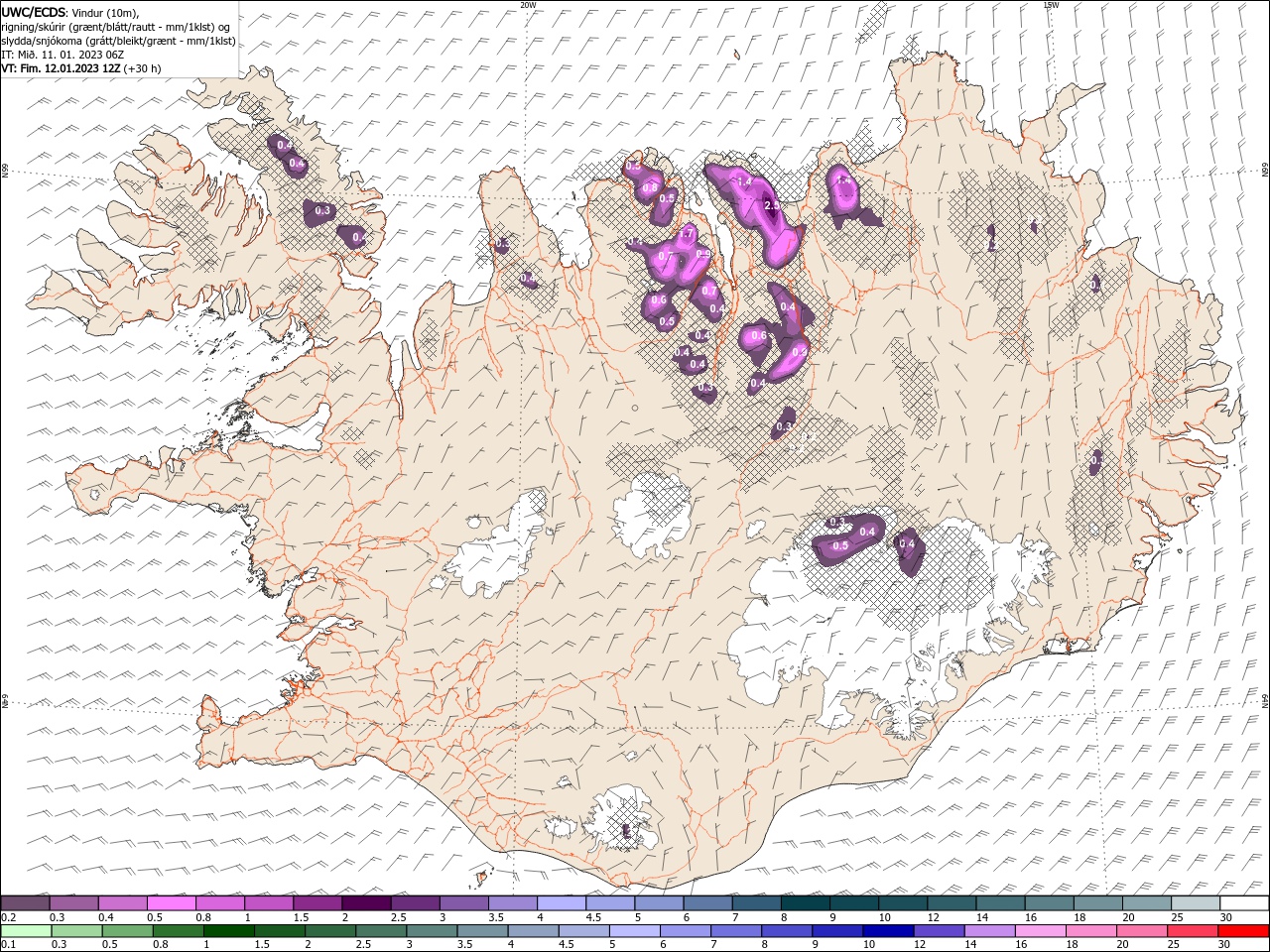The image size is (1270, 952).
Task: Pick the dull purple 0.2 swatch in upper legend
Action: coord(25,903)
